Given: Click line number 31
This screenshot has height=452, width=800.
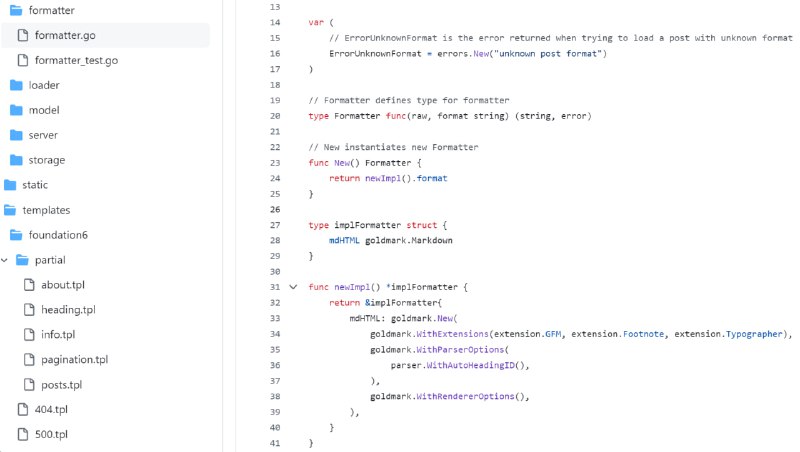Looking at the screenshot, I should [x=275, y=287].
